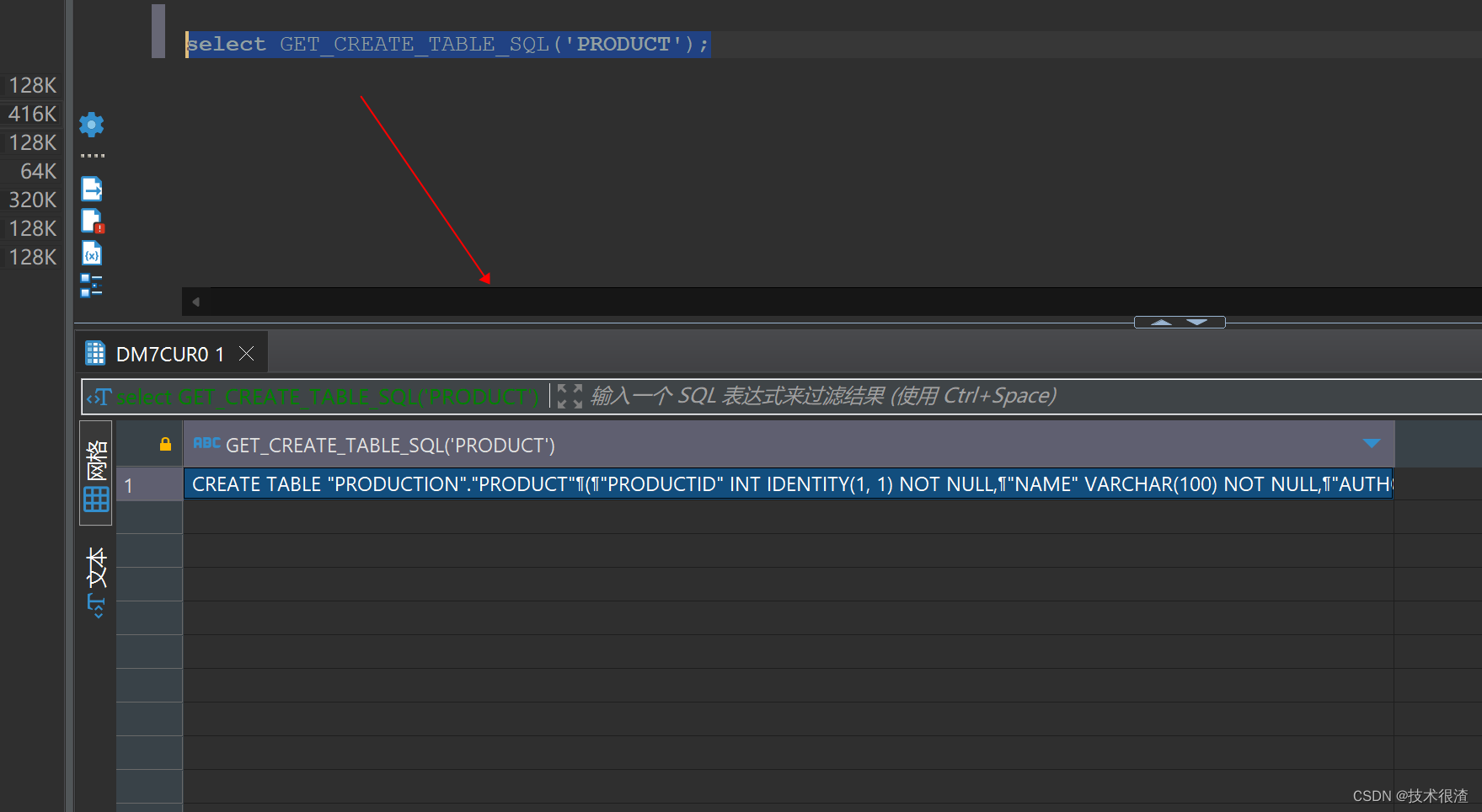Click the ABC string type icon in the header
Screen dimensions: 1482x812
coord(206,443)
